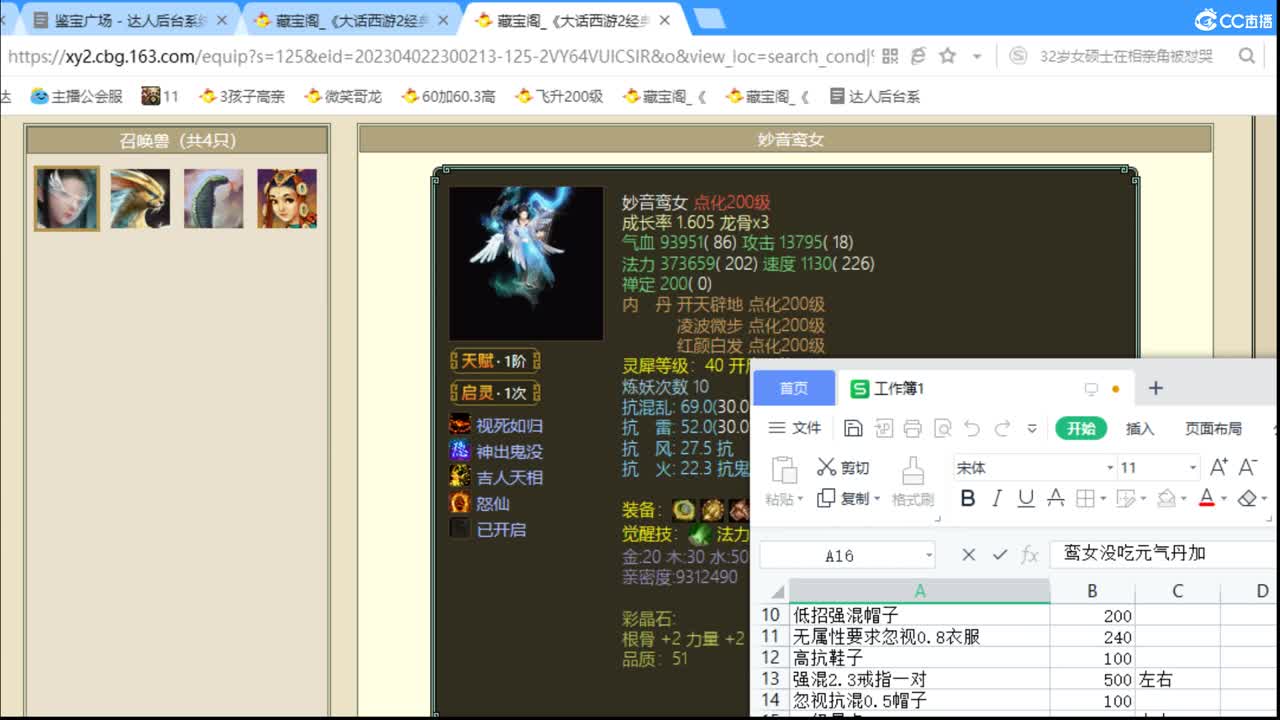Image resolution: width=1280 pixels, height=720 pixels.
Task: Cancel formula entry with X icon
Action: pyautogui.click(x=968, y=555)
